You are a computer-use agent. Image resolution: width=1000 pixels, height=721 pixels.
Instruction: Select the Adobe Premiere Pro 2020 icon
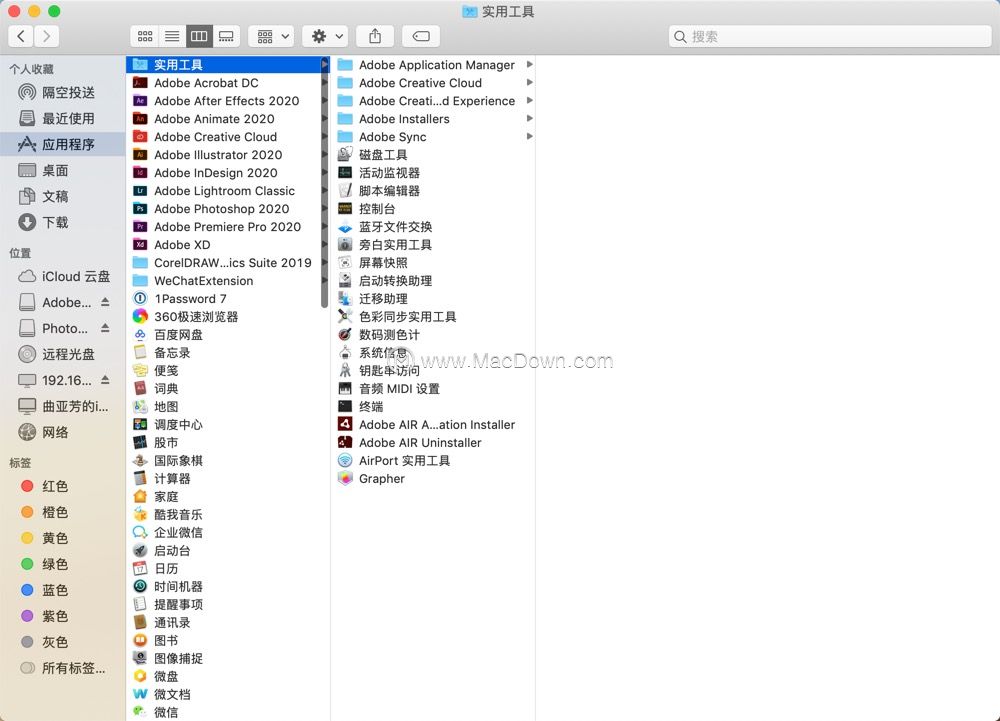click(140, 227)
